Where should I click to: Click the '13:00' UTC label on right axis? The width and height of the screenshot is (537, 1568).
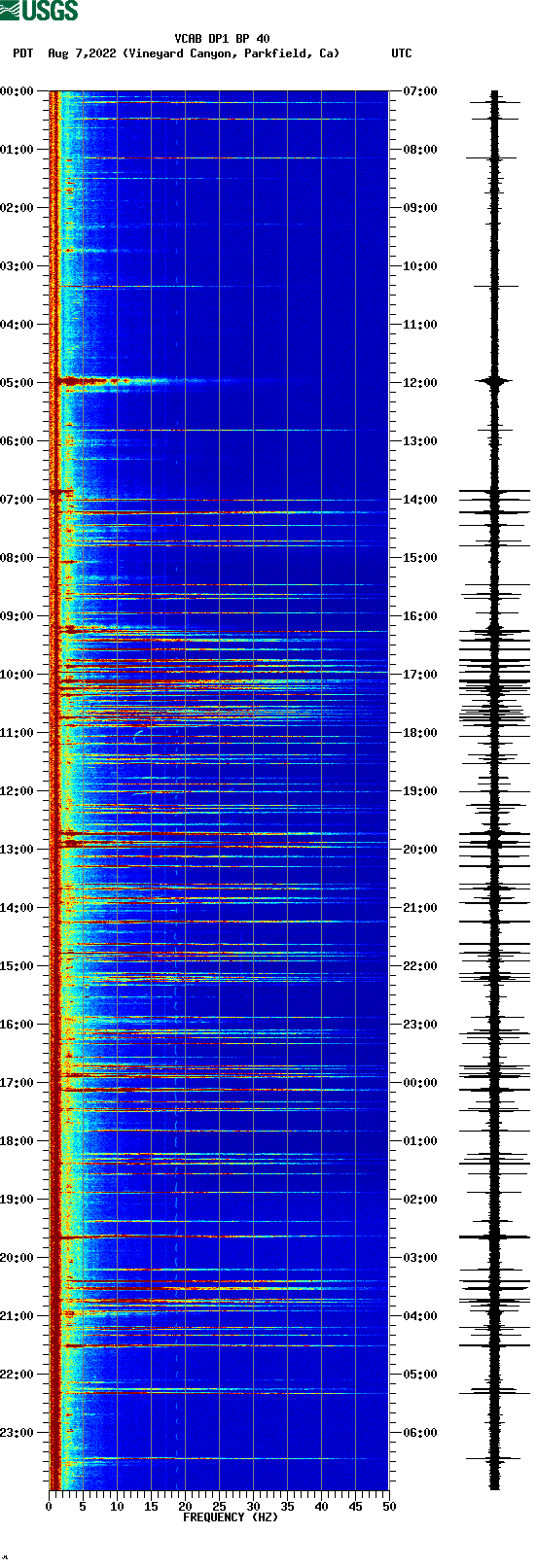(x=420, y=441)
